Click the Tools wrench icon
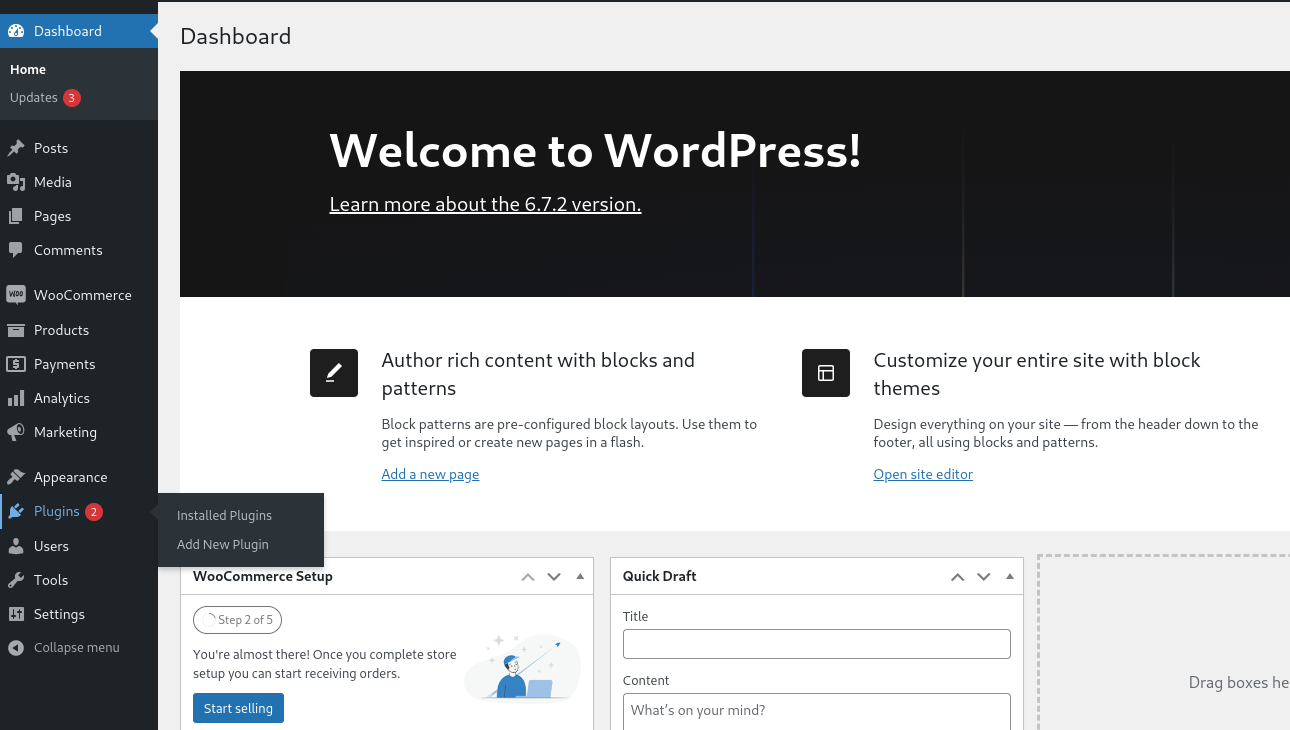This screenshot has height=730, width=1290. pyautogui.click(x=16, y=580)
